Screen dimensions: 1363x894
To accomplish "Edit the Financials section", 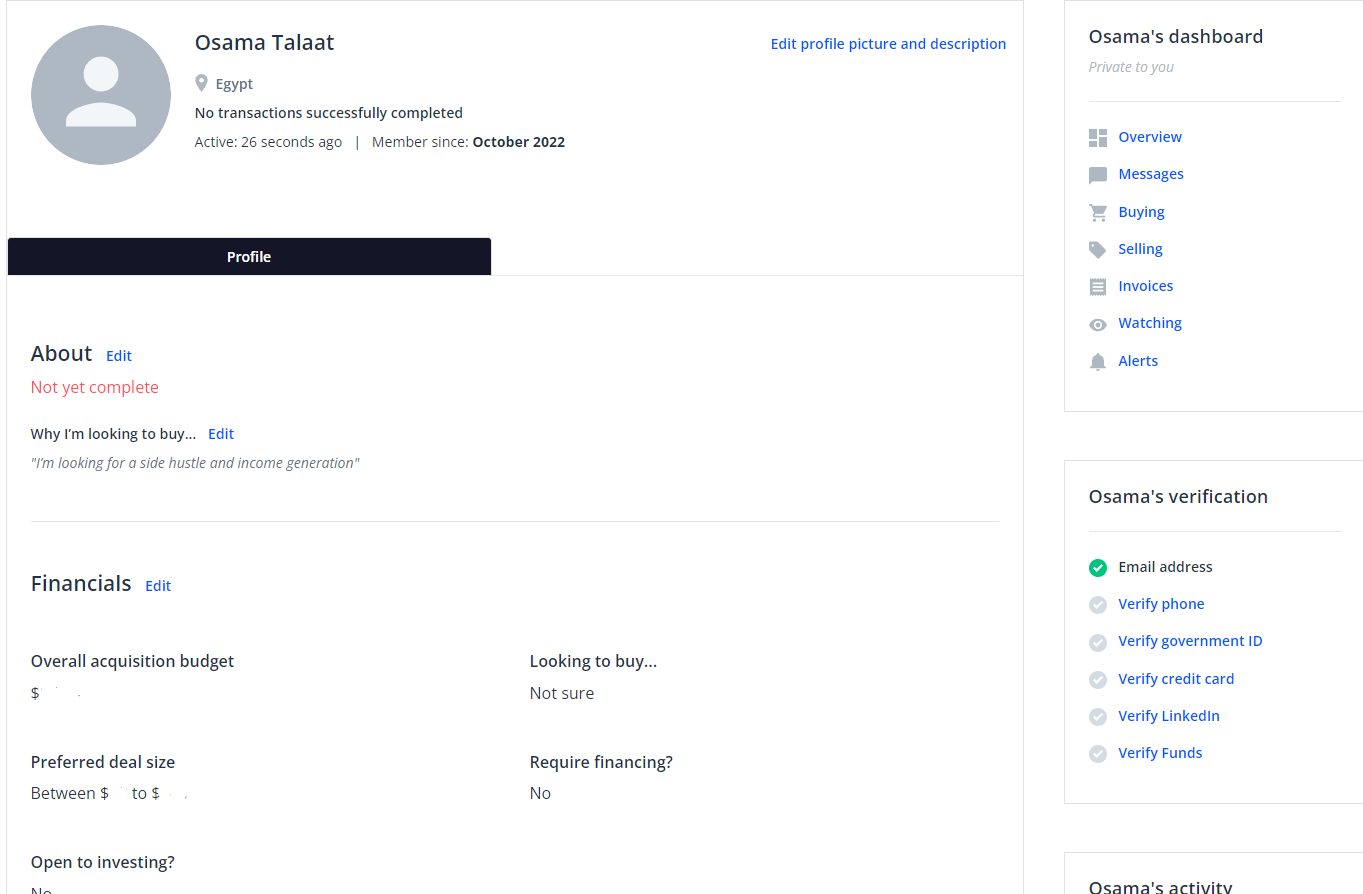I will [158, 586].
